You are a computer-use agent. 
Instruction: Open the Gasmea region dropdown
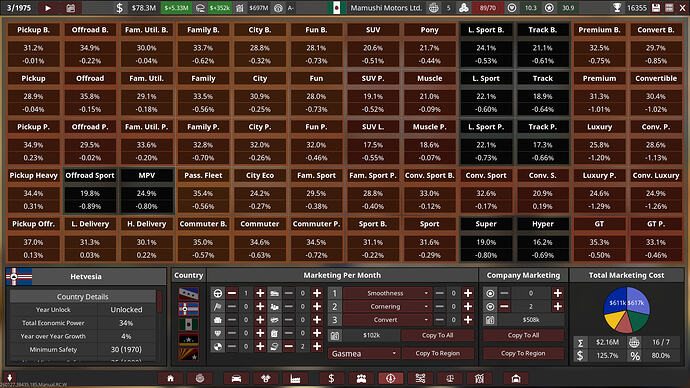pos(363,353)
